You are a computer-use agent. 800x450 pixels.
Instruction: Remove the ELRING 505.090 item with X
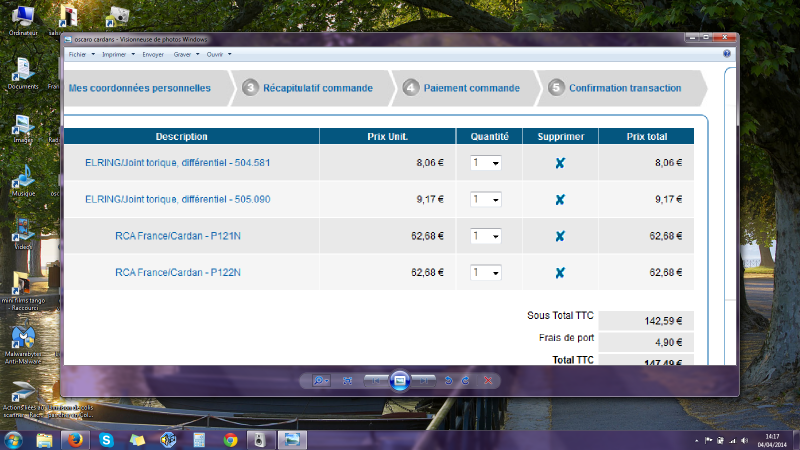tap(560, 199)
